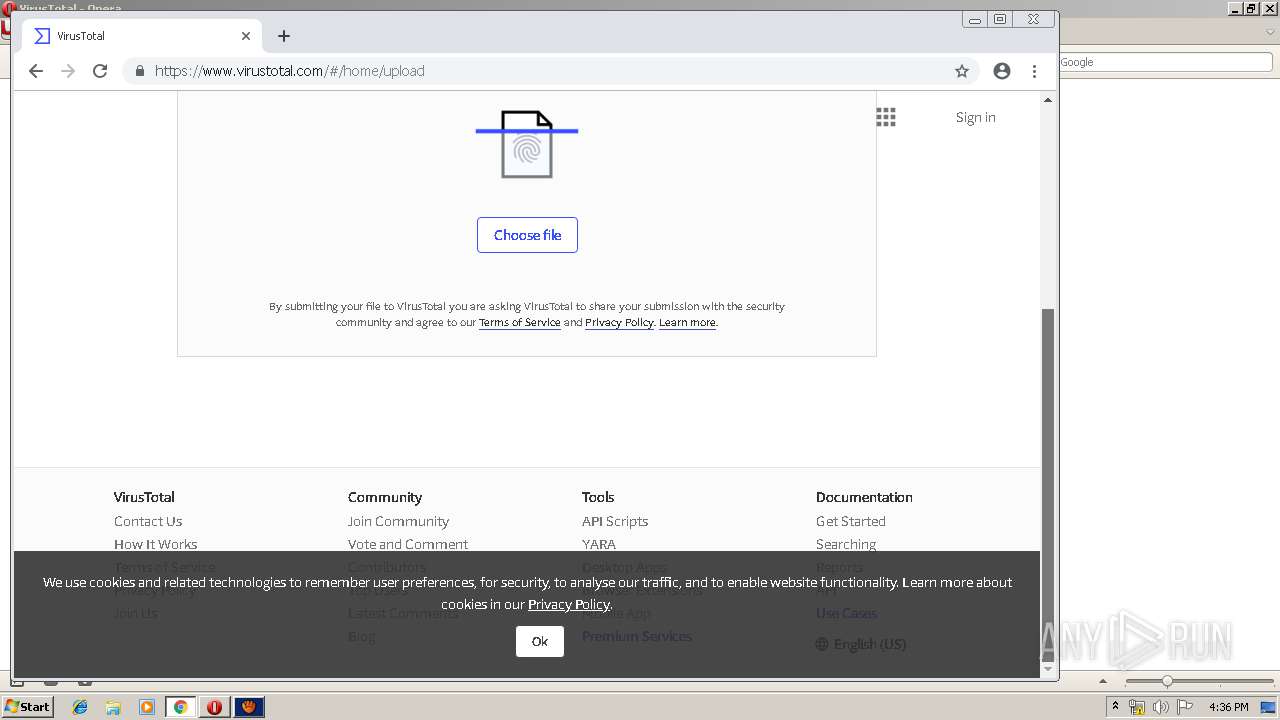Open English (US) language selector
This screenshot has height=720, width=1280.
[861, 644]
